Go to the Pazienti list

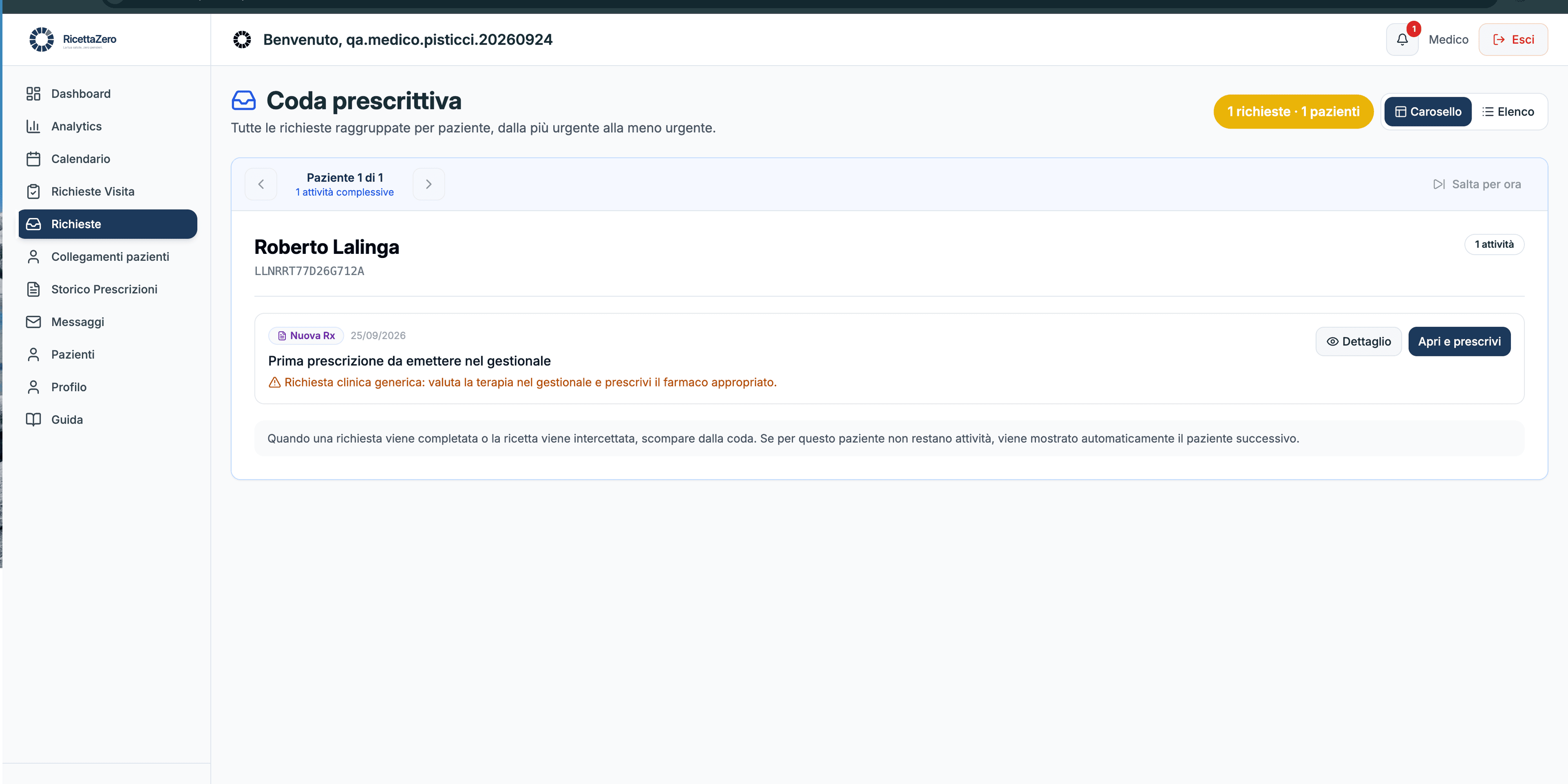(108, 355)
